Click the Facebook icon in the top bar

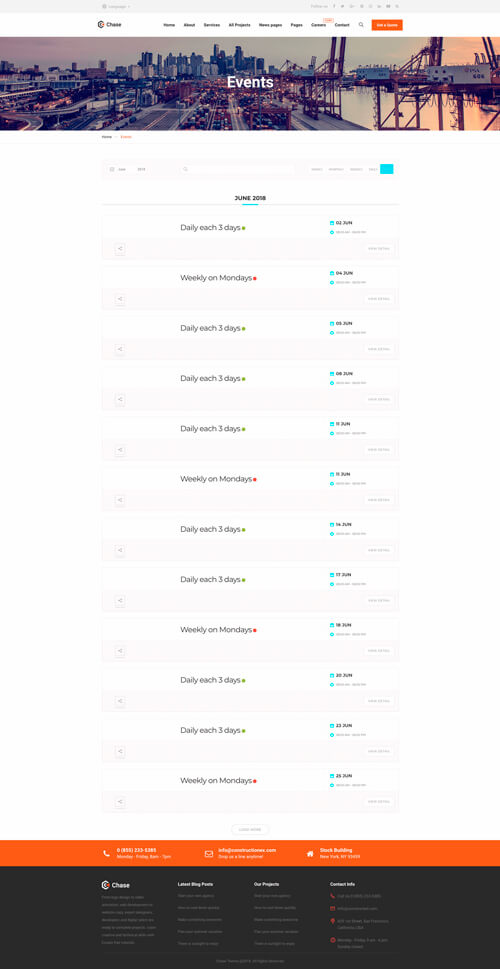tap(334, 6)
